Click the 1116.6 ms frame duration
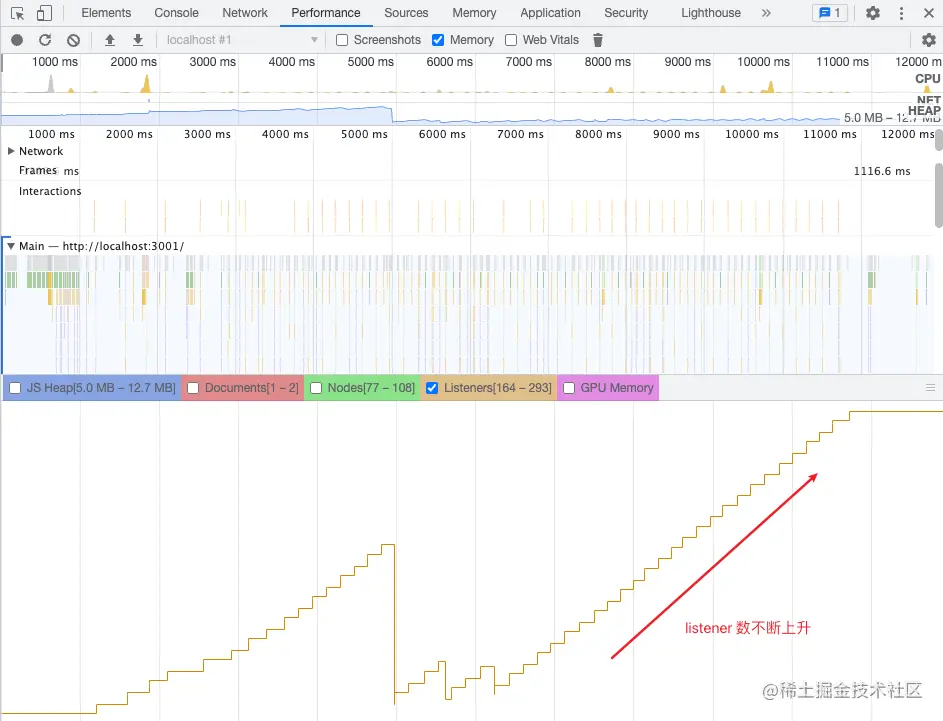The image size is (943, 721). pos(882,171)
